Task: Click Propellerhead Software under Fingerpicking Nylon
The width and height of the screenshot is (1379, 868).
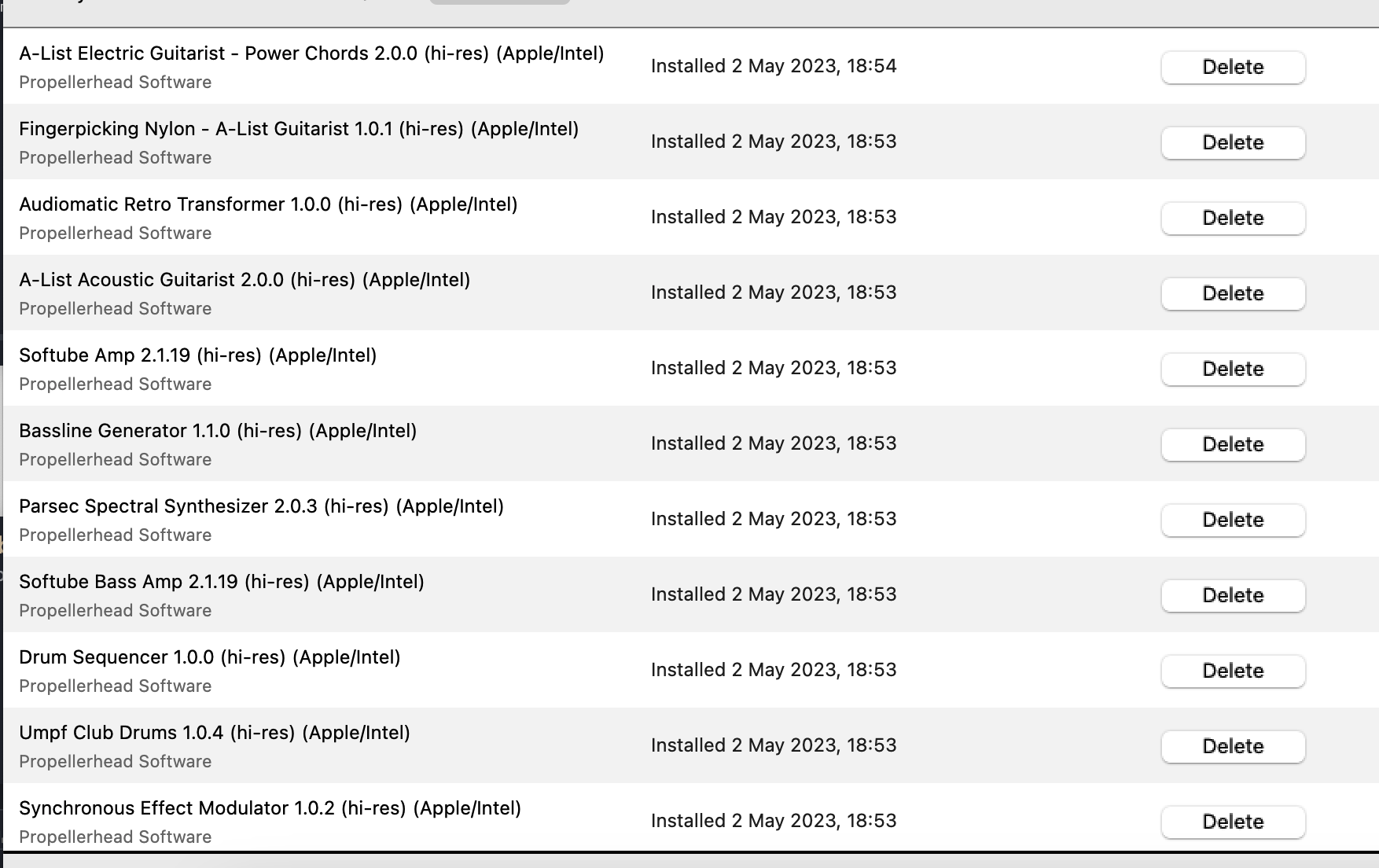Action: (x=116, y=158)
